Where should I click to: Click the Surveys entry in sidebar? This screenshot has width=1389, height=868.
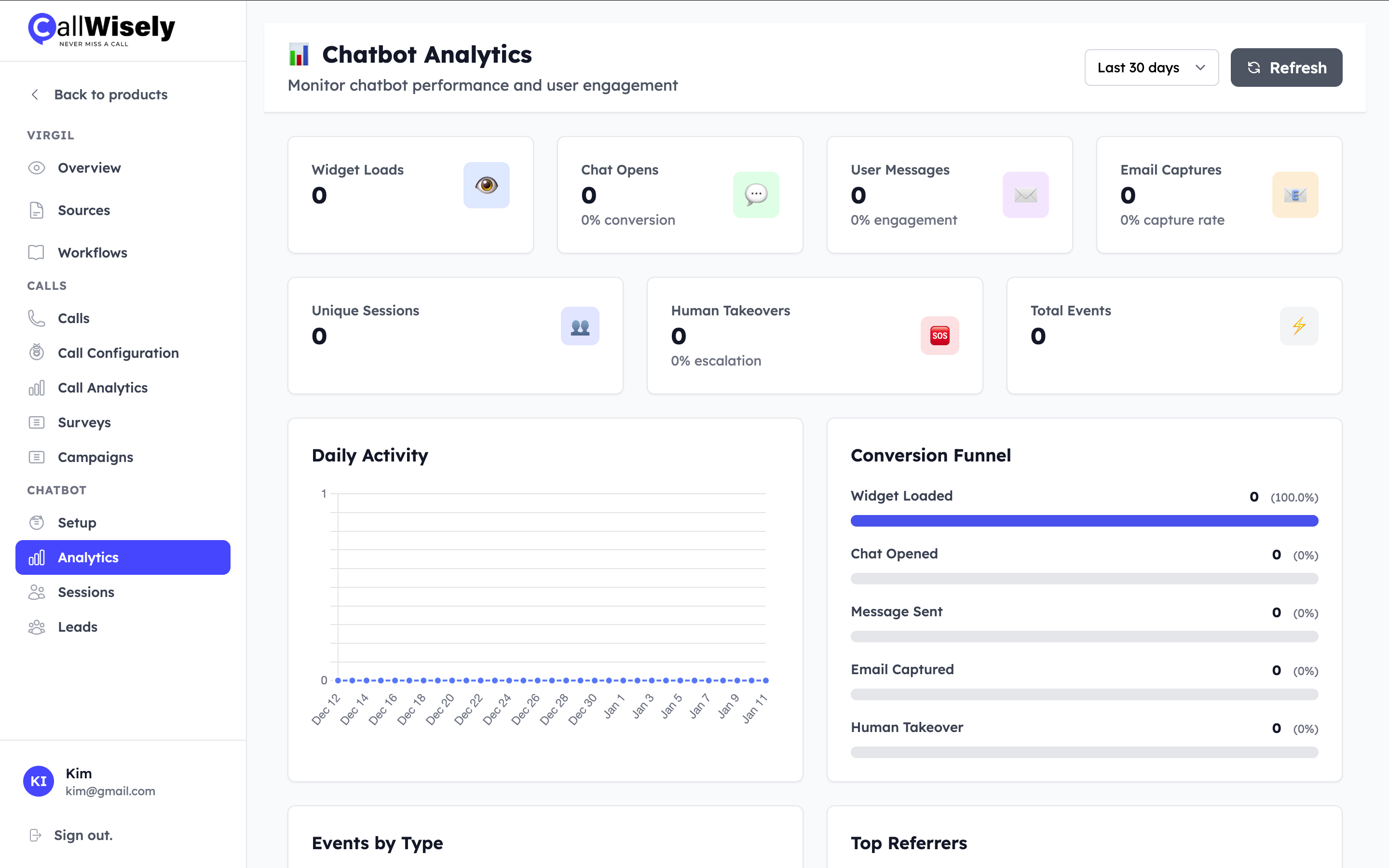click(x=84, y=422)
